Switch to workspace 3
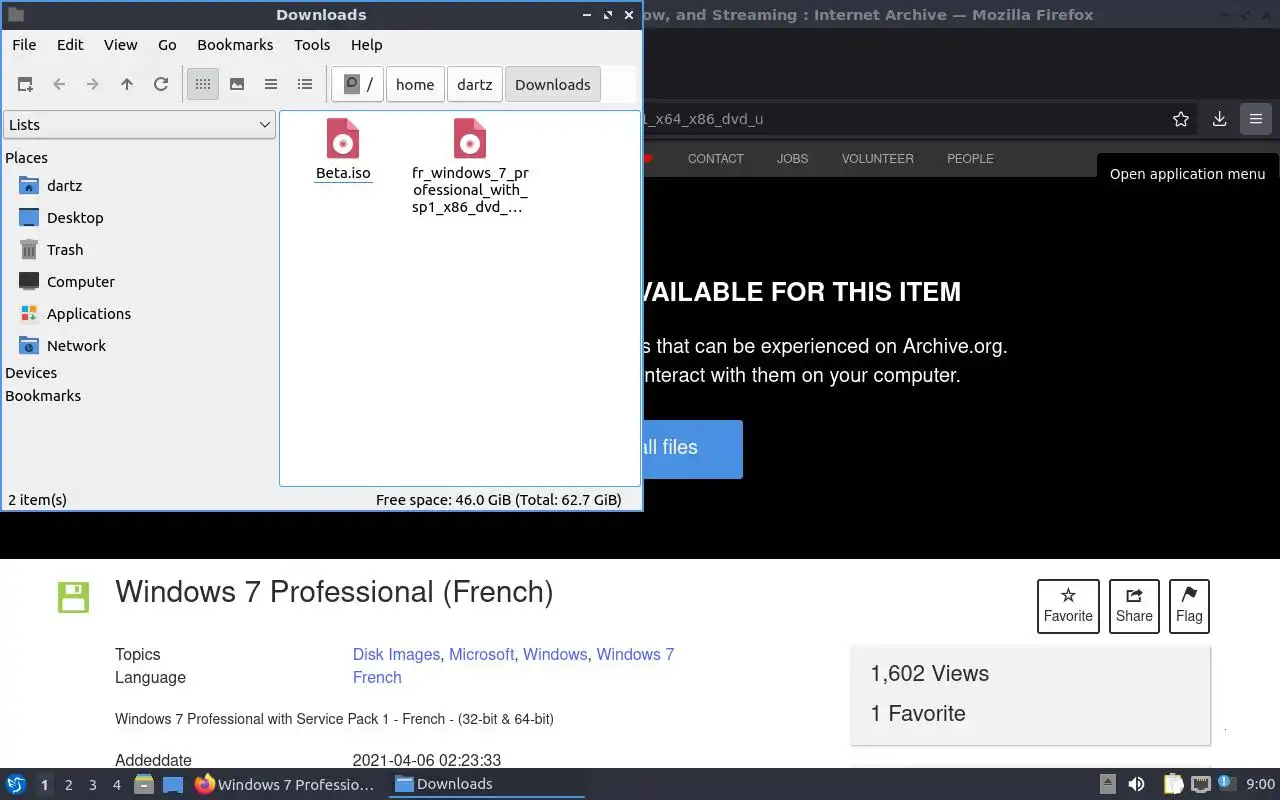The image size is (1280, 800). coord(92,785)
